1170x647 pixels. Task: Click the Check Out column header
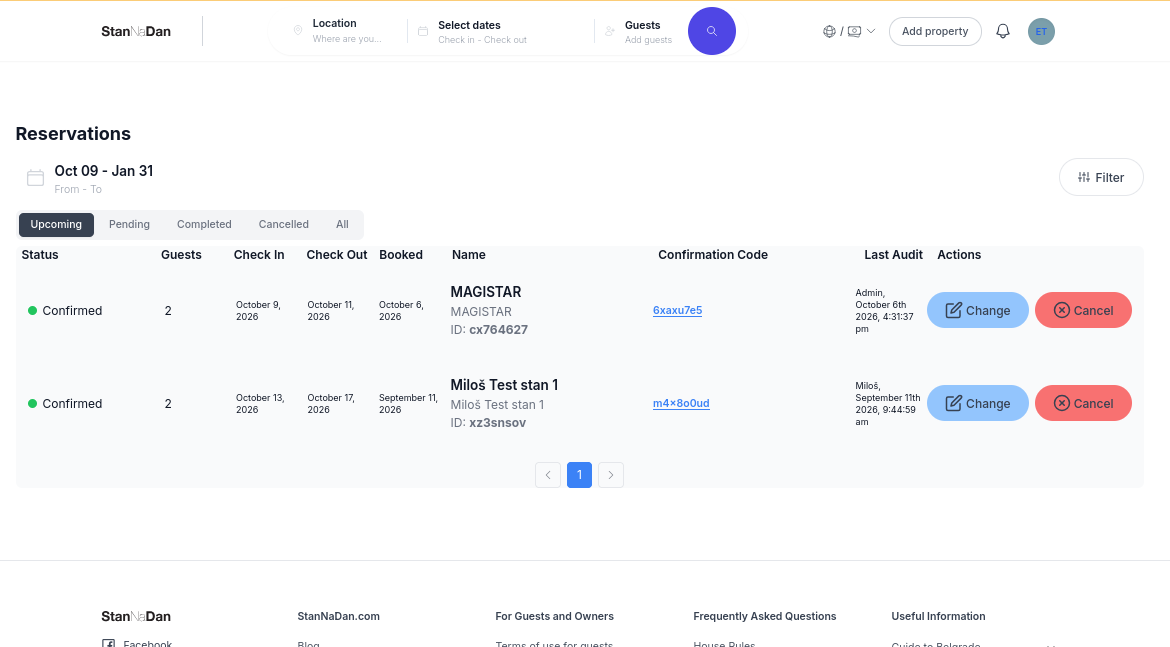(337, 255)
